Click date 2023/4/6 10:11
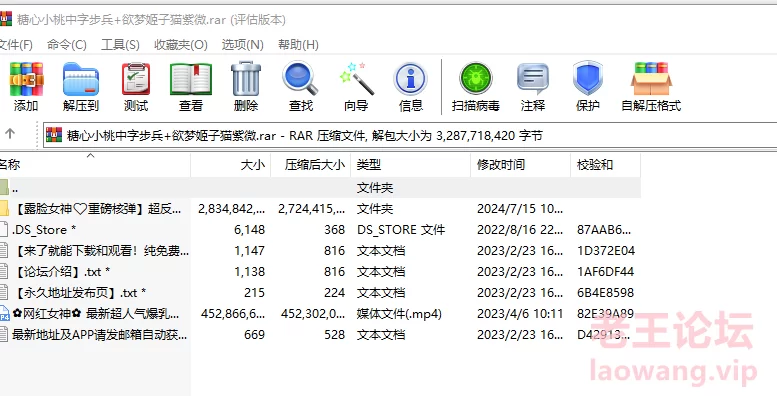 click(x=520, y=313)
